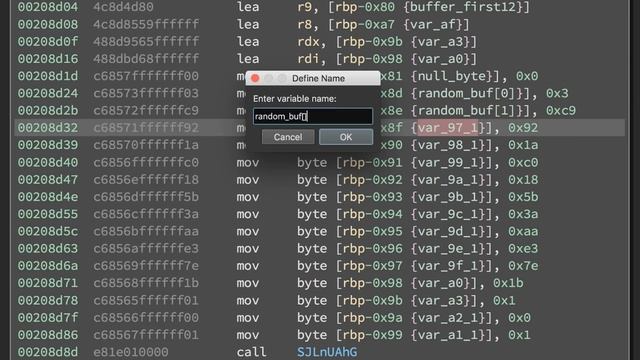Click the immediate value 0x1b
Image resolution: width=640 pixels, height=360 pixels.
(x=508, y=283)
